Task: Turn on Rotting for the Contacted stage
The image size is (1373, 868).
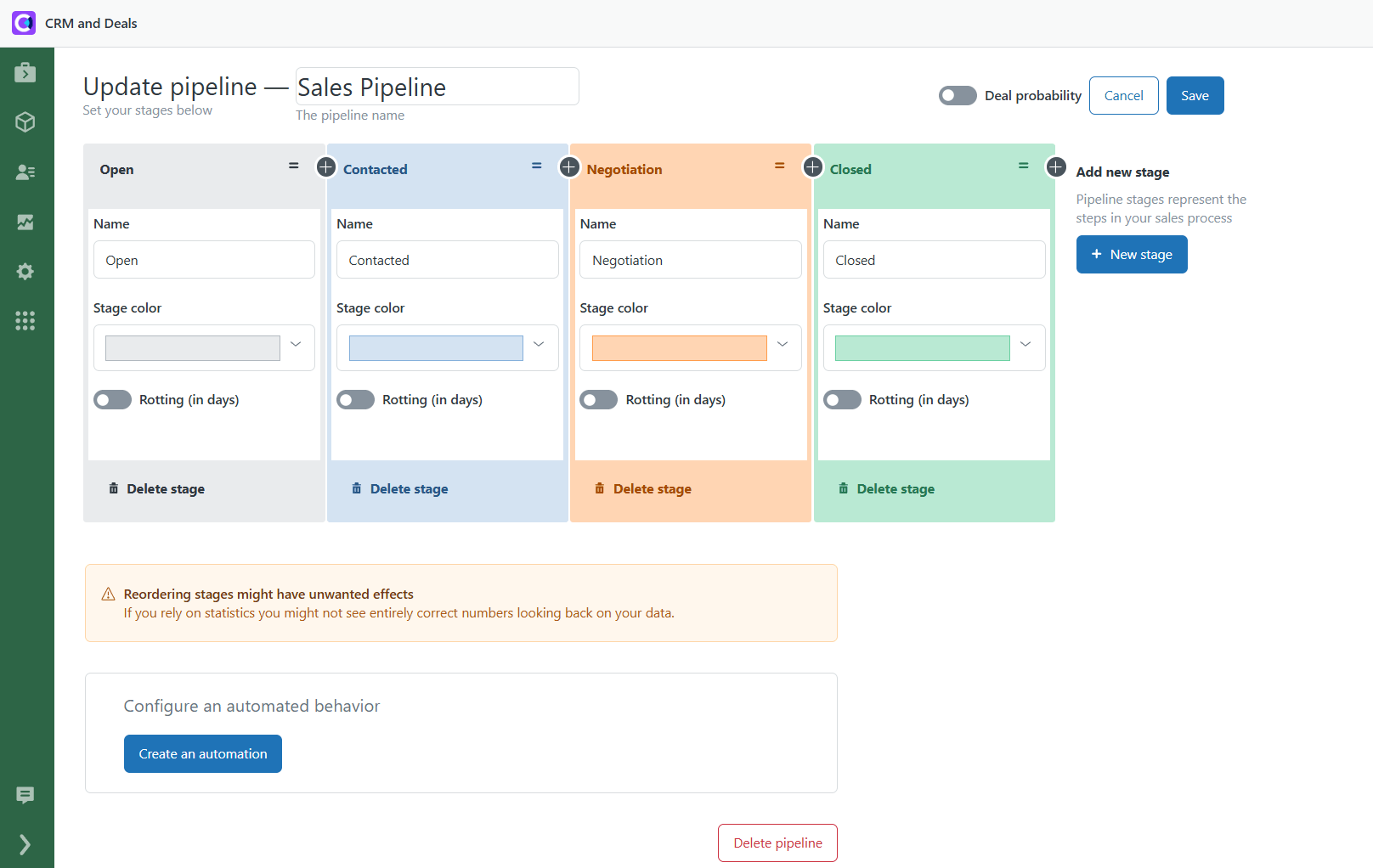Action: [355, 399]
